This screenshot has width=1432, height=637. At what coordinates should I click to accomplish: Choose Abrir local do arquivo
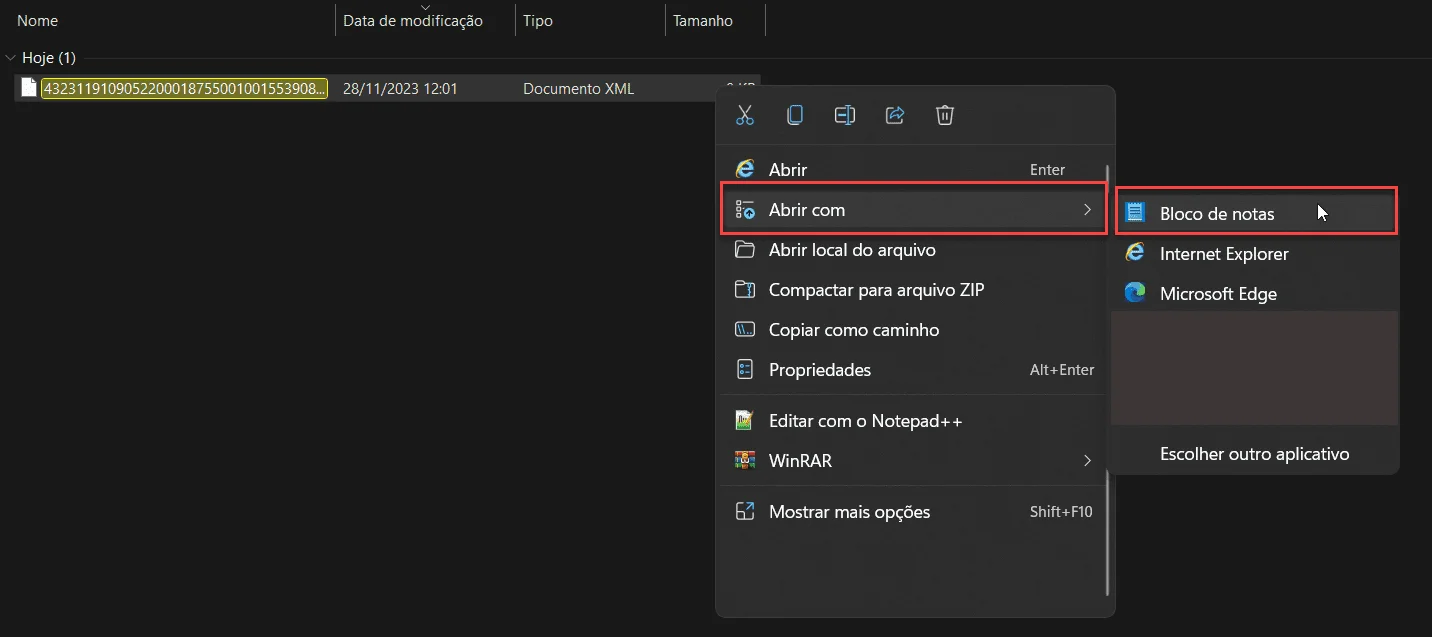851,250
